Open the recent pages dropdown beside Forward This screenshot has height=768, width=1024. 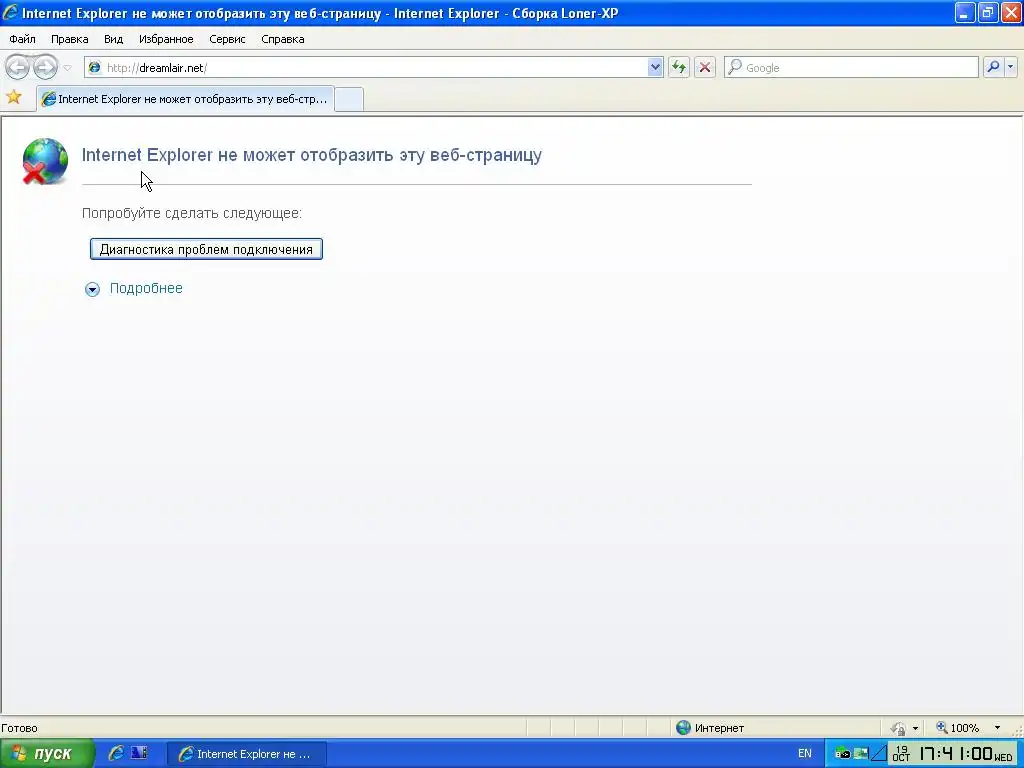[67, 68]
